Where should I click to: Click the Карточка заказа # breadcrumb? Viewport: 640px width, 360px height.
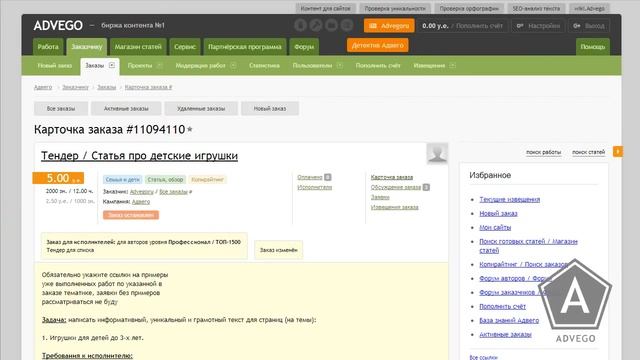point(149,87)
